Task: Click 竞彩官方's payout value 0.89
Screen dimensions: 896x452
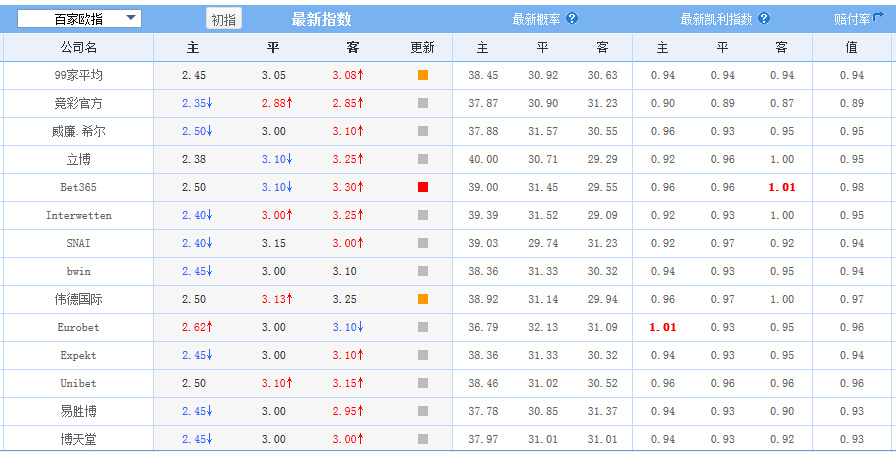Action: [x=851, y=103]
